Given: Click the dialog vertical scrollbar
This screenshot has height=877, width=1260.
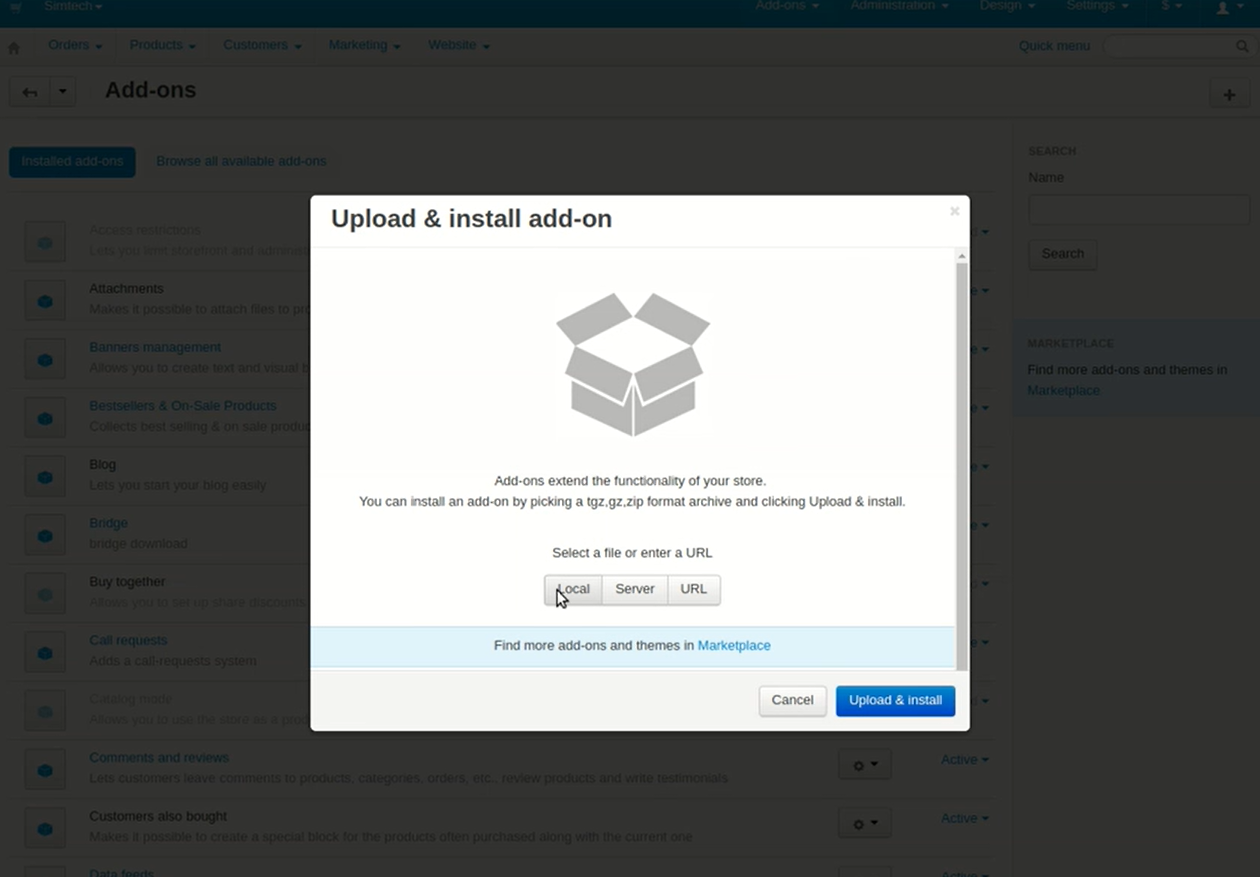Looking at the screenshot, I should click(x=962, y=460).
